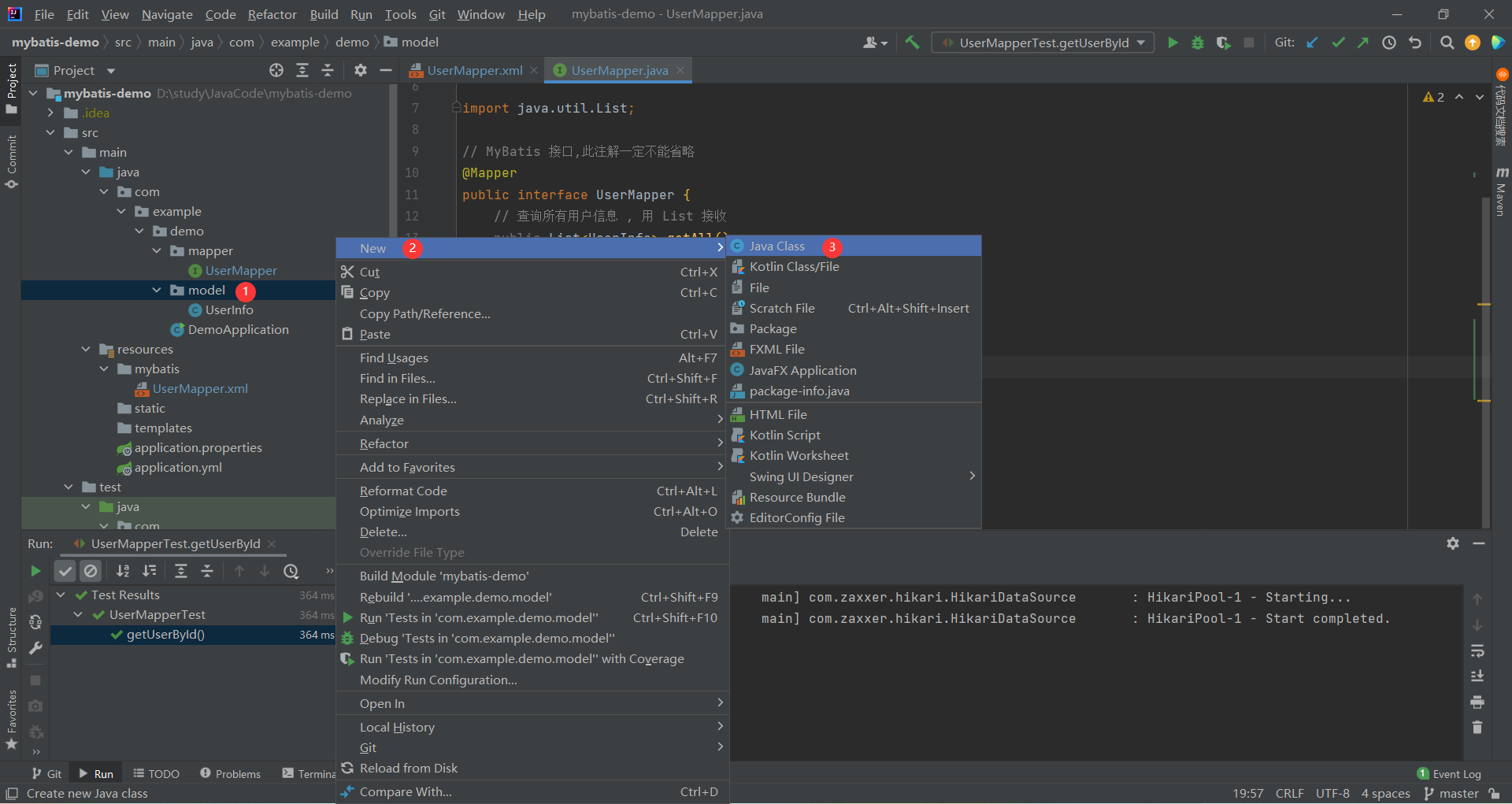Open Commit tool window on left sidebar
1512x804 pixels.
tap(12, 161)
